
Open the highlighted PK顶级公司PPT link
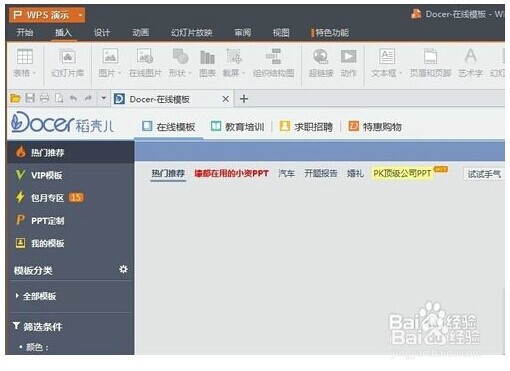pos(402,173)
